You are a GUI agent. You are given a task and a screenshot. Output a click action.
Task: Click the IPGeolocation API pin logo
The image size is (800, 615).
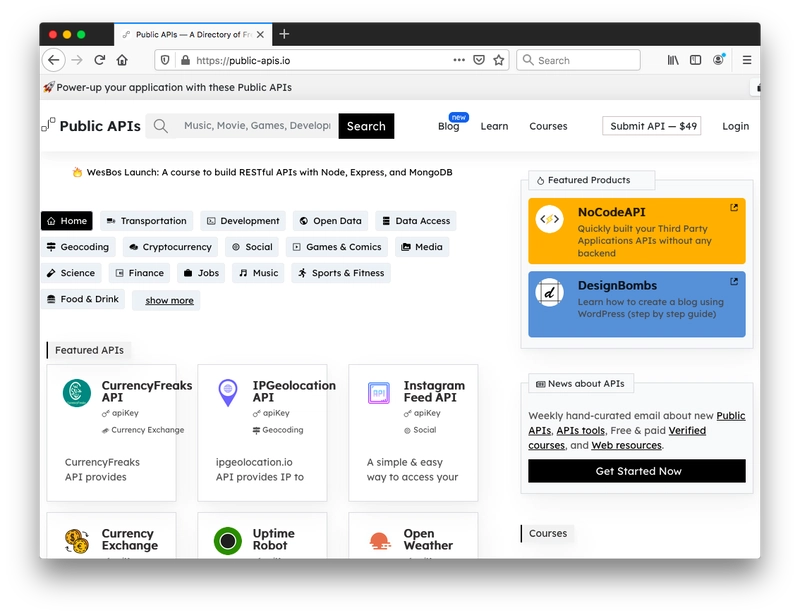click(x=228, y=392)
